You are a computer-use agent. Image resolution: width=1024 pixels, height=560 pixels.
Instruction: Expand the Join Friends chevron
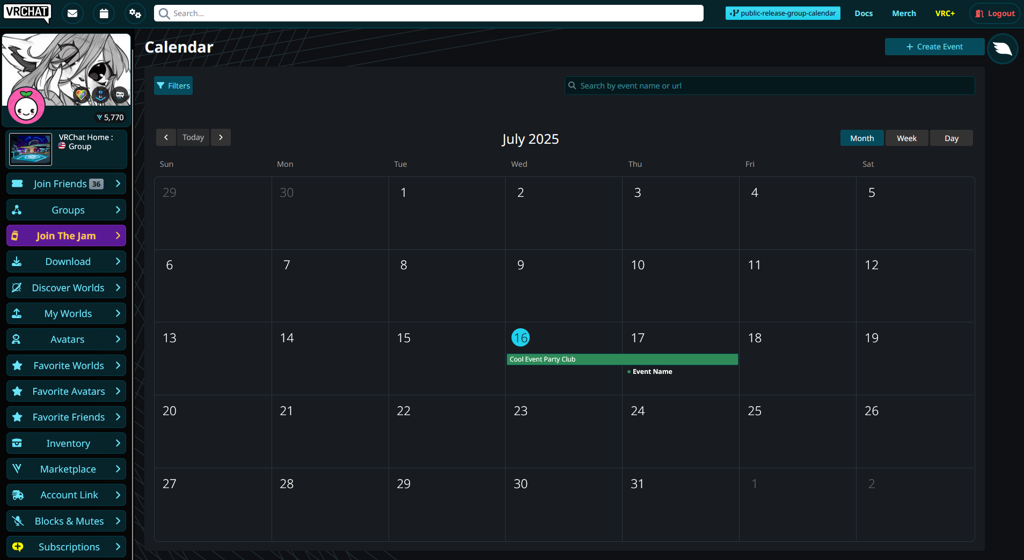(x=118, y=184)
